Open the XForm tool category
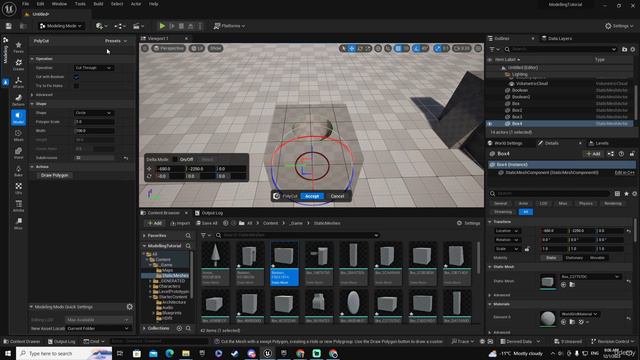 (18, 82)
